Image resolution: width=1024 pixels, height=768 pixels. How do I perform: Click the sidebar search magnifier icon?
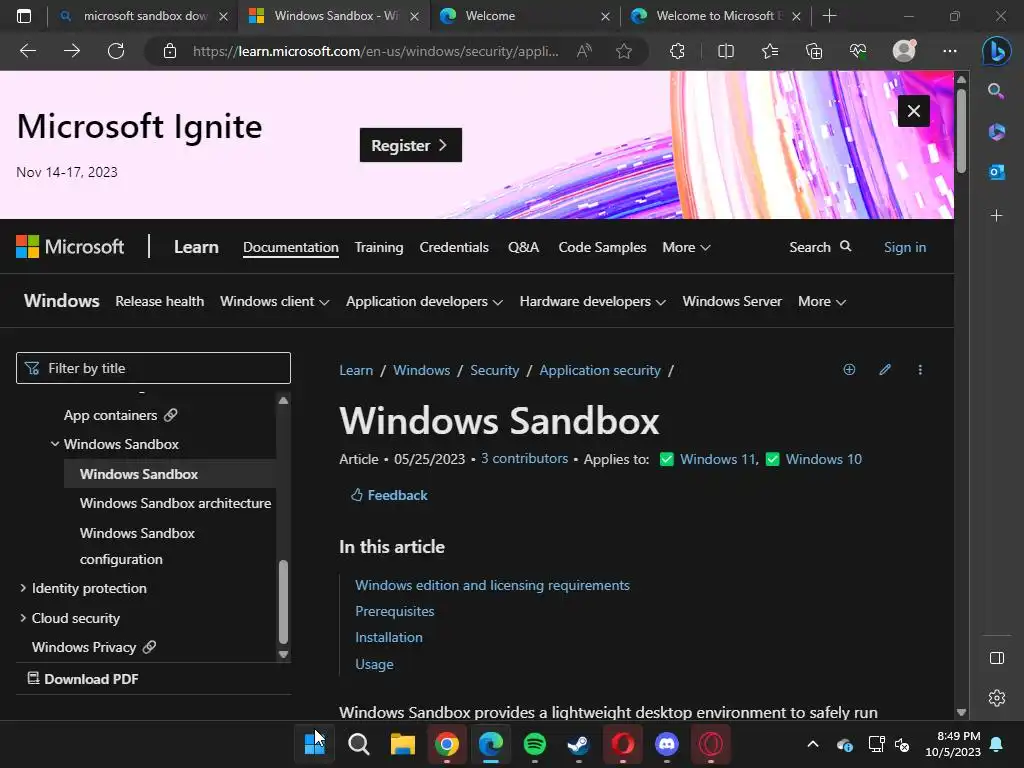pyautogui.click(x=996, y=91)
